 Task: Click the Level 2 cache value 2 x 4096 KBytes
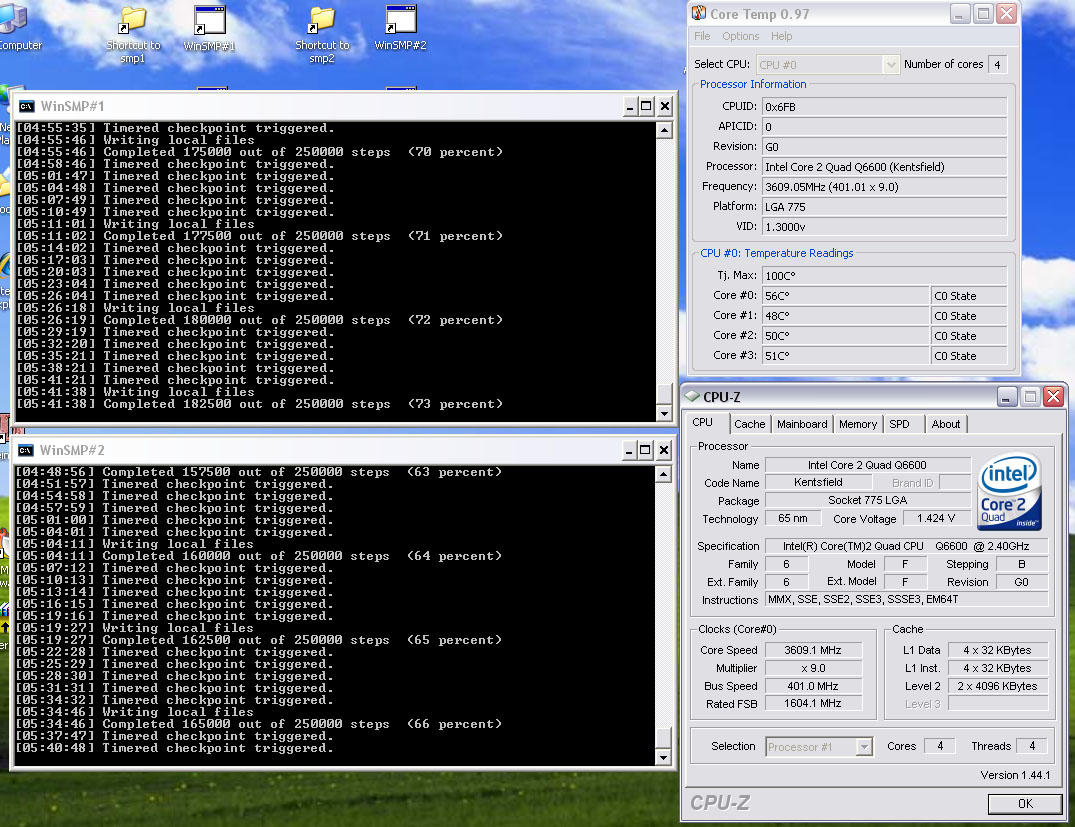point(998,686)
